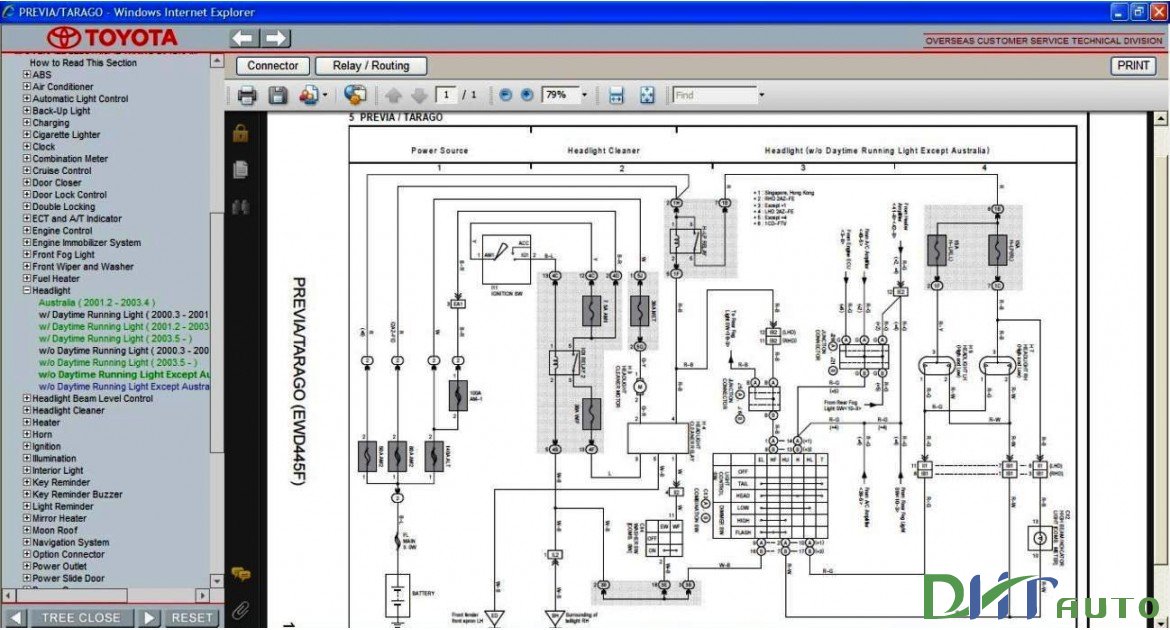
Task: Click the fit width page icon
Action: (x=616, y=95)
